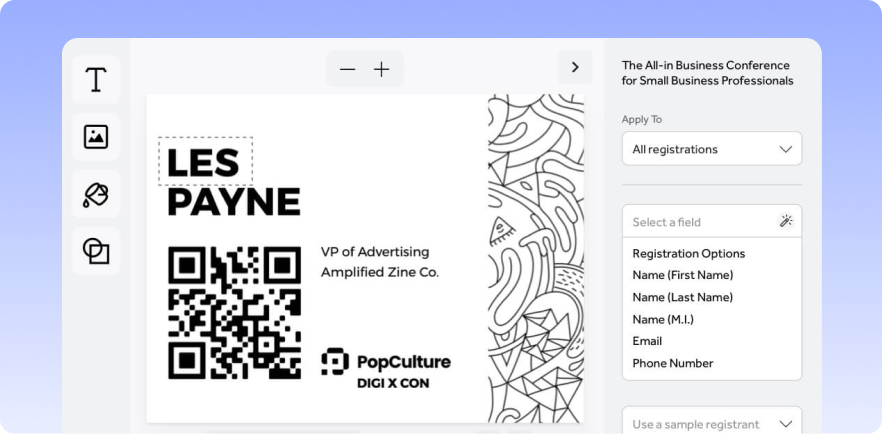Open the Image tool

pos(96,137)
